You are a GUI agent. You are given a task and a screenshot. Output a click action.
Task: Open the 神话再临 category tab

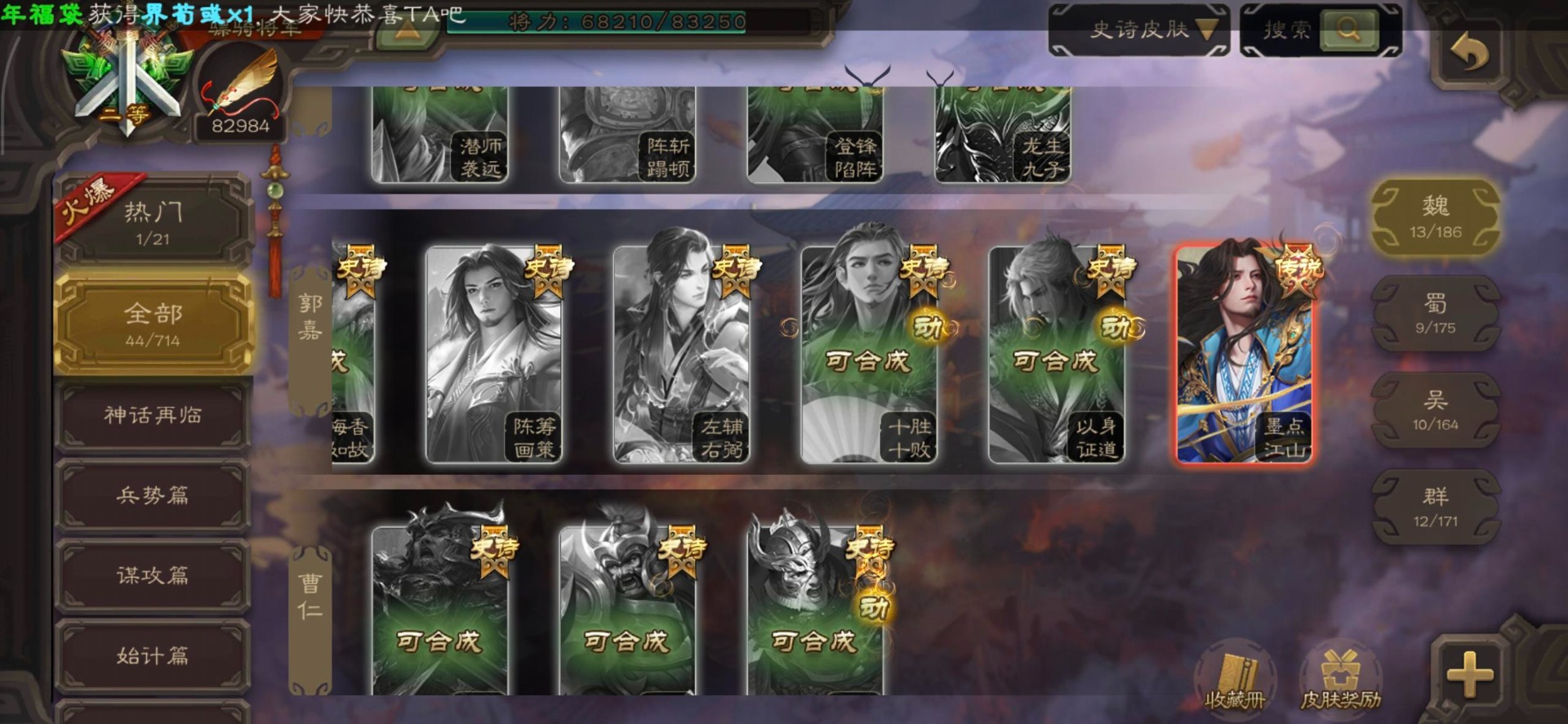[x=153, y=415]
